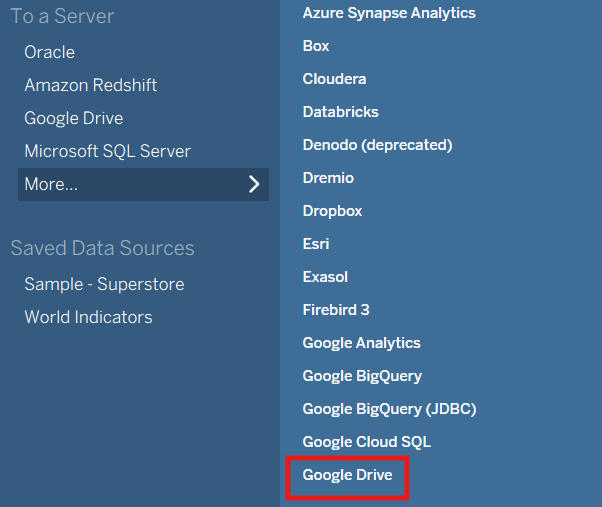The height and width of the screenshot is (507, 602).
Task: Pick Esri in the connector list
Action: 316,244
